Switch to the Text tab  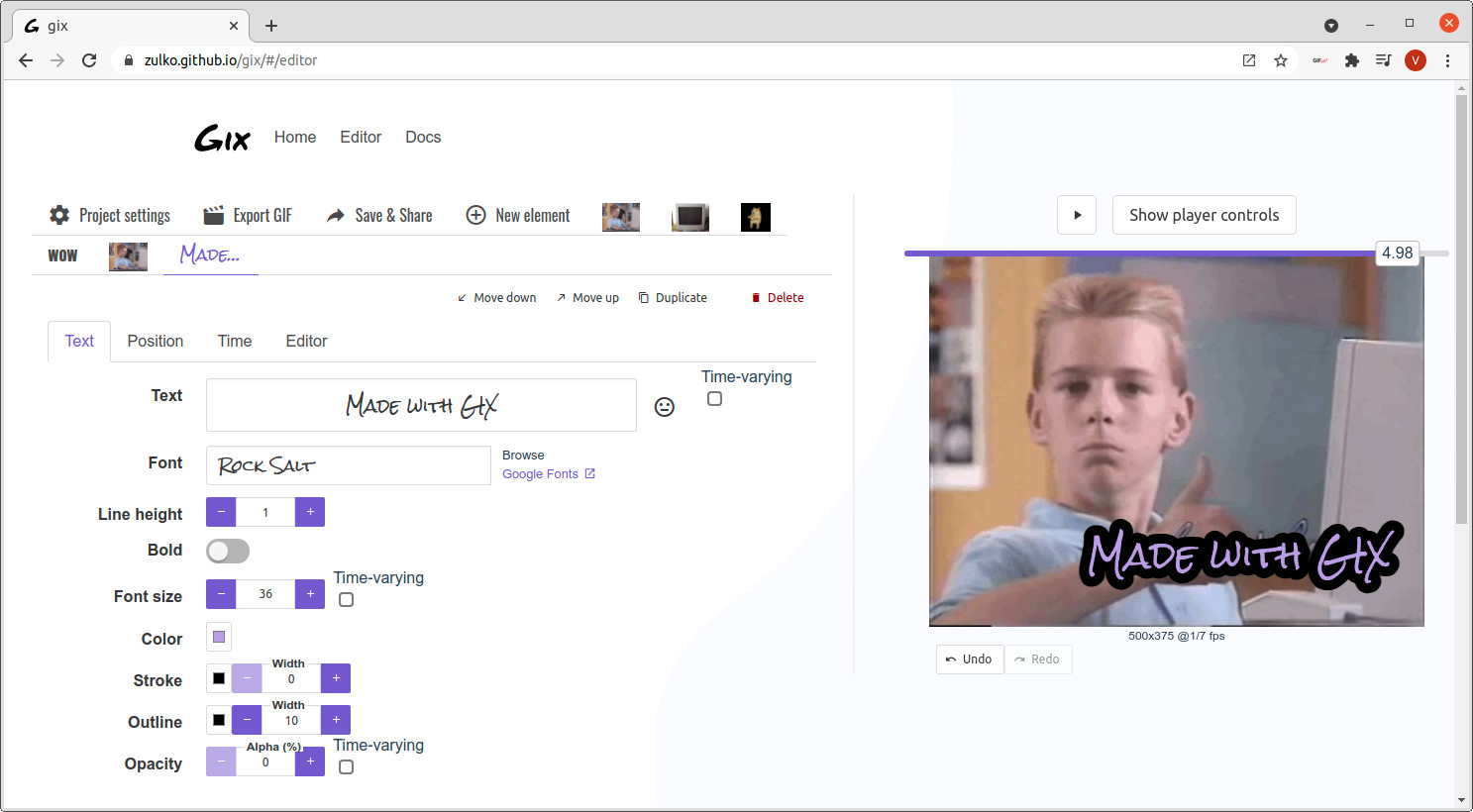tap(79, 342)
